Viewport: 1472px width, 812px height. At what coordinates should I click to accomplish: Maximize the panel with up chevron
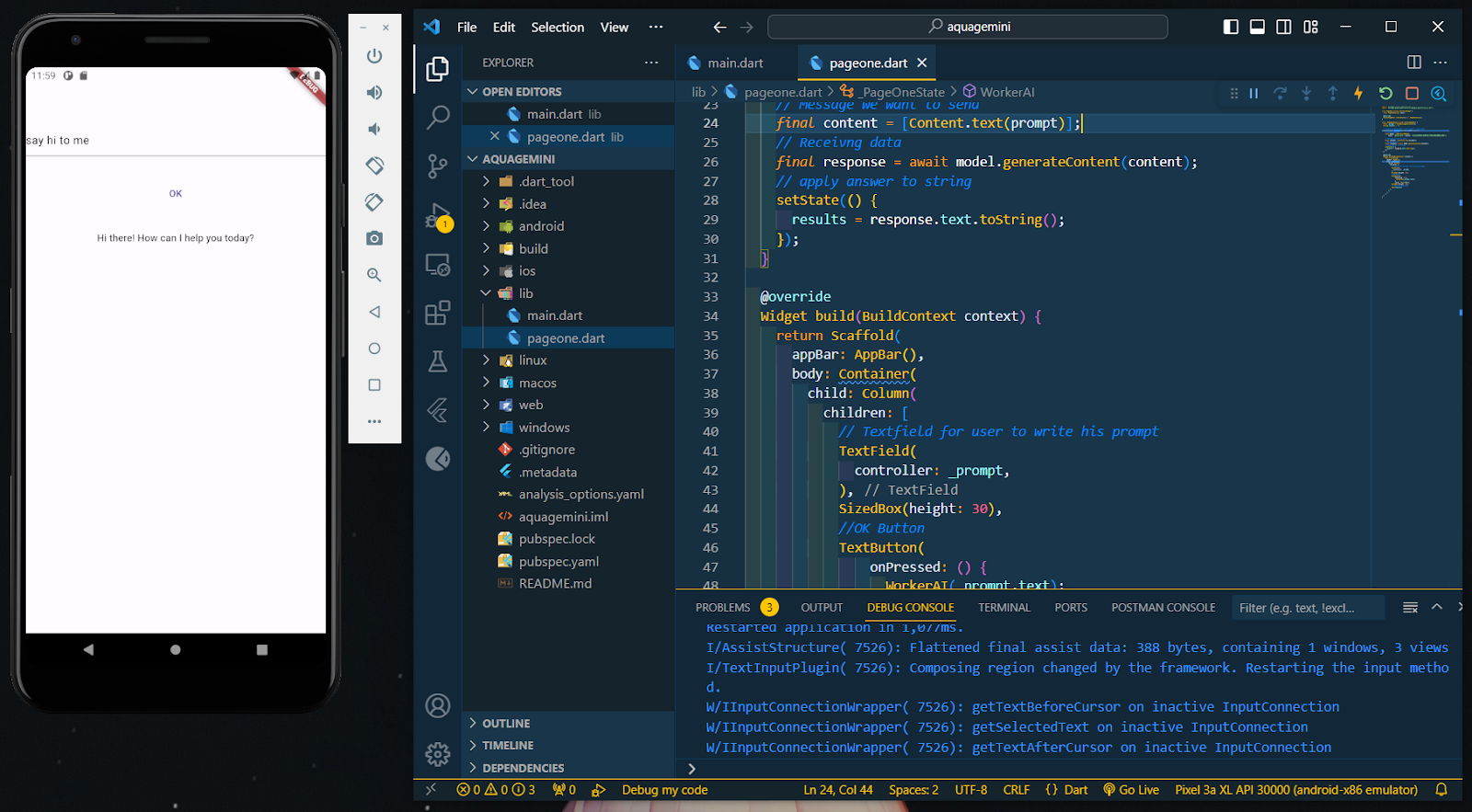(x=1437, y=607)
